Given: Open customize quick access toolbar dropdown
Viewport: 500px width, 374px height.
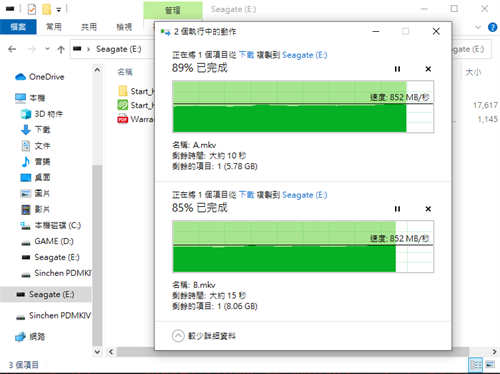Looking at the screenshot, I should click(x=59, y=10).
